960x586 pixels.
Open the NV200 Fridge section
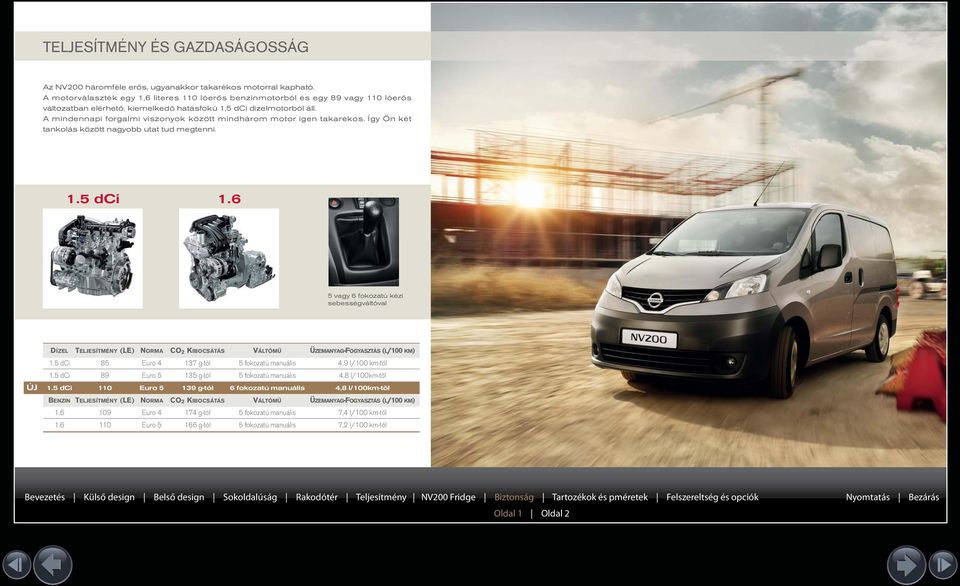tap(448, 497)
